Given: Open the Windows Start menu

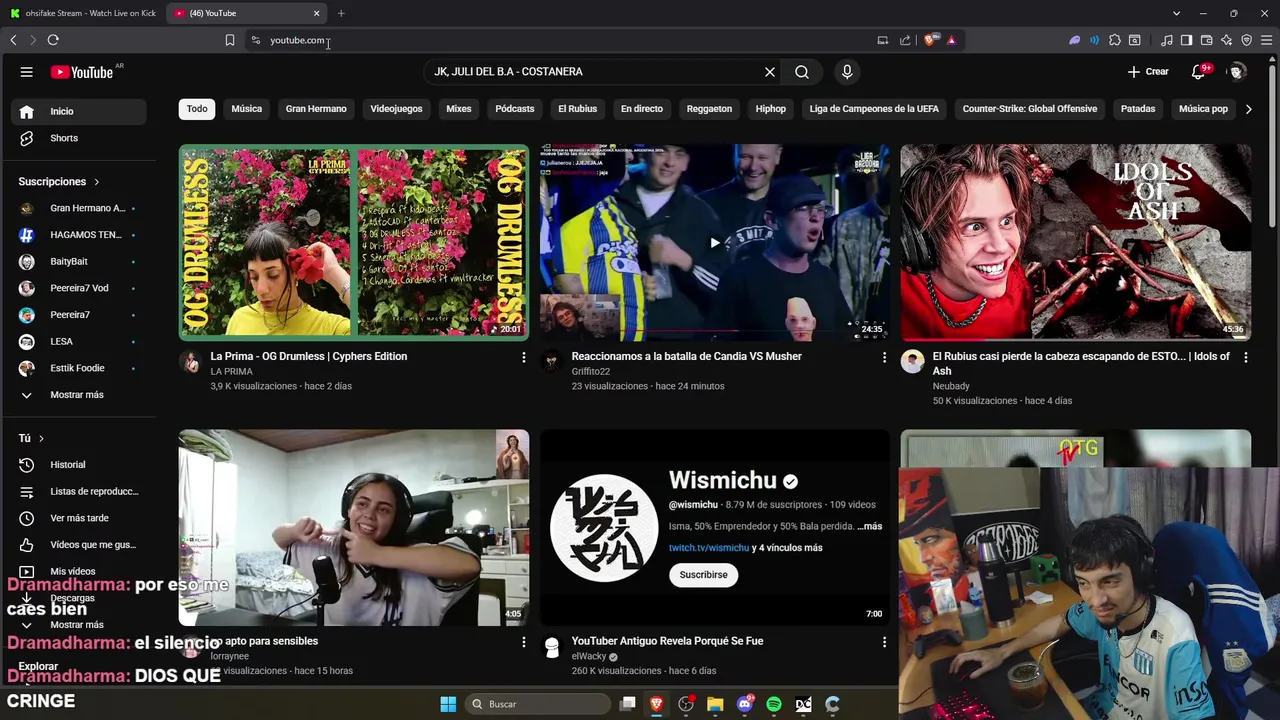Looking at the screenshot, I should coord(448,704).
